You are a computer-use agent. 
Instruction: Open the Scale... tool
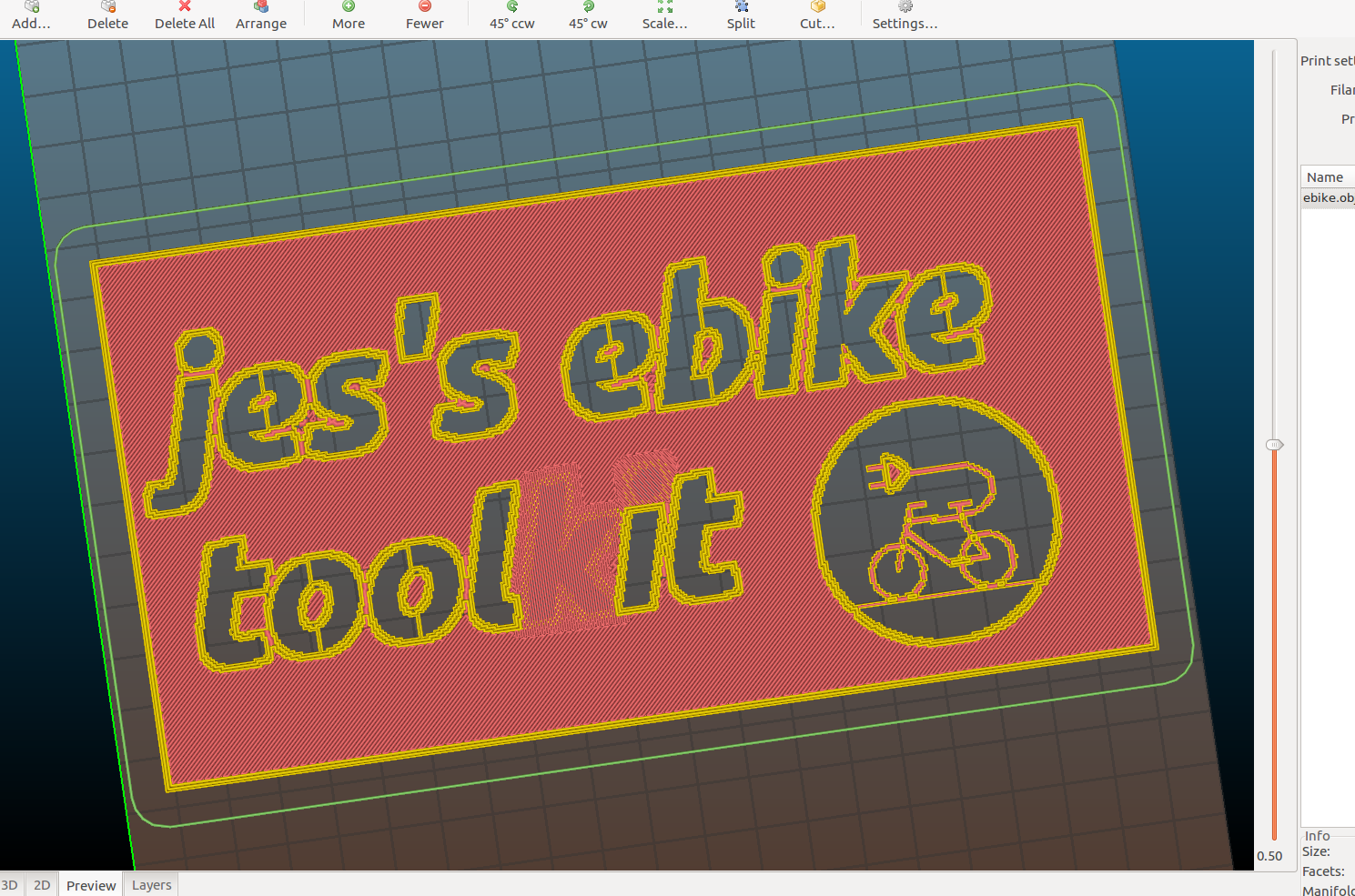pyautogui.click(x=665, y=15)
